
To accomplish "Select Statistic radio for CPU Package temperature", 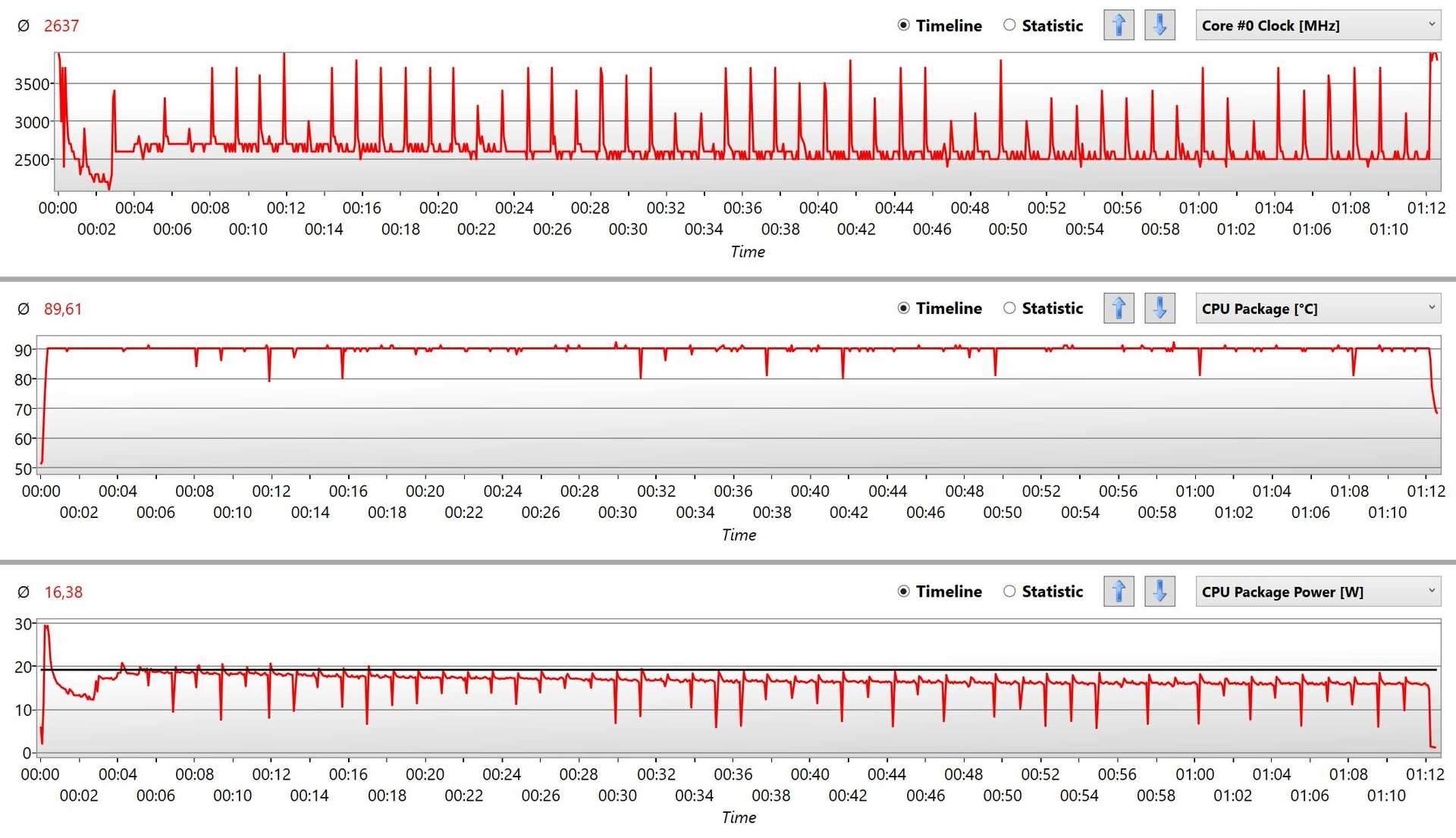I will [x=1009, y=308].
